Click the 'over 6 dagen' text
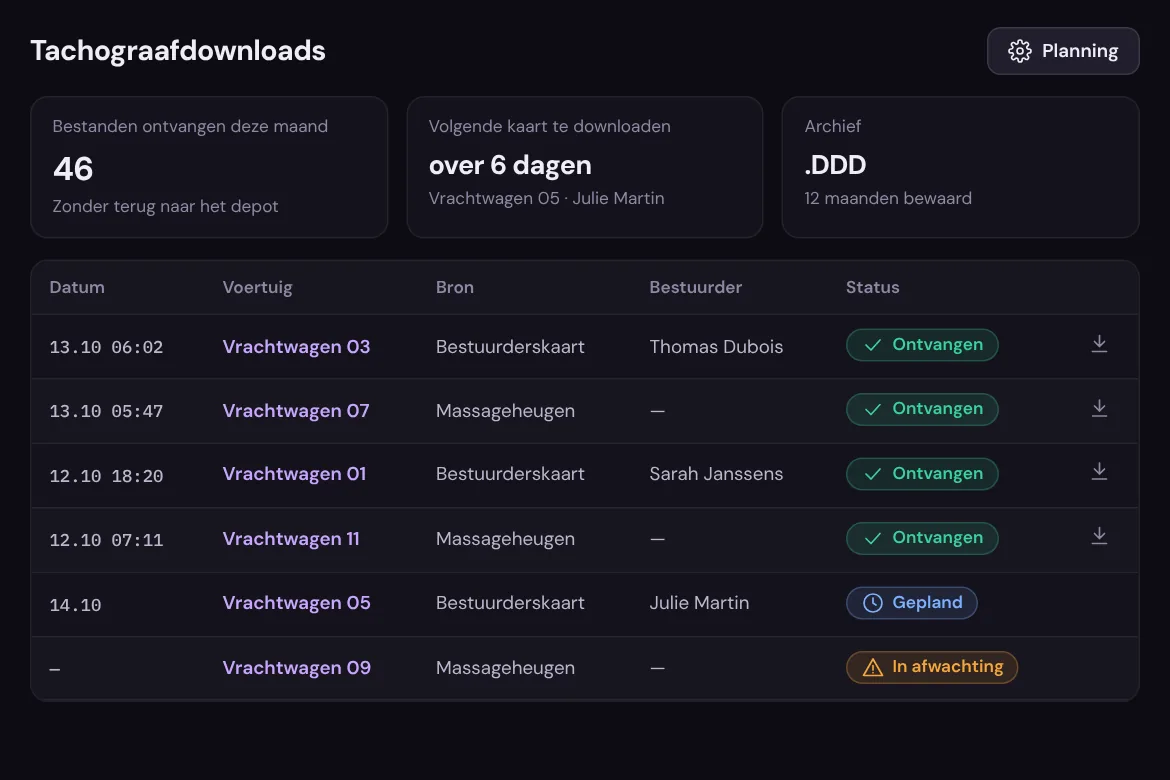Screen dimensions: 1170x780 click(x=510, y=165)
